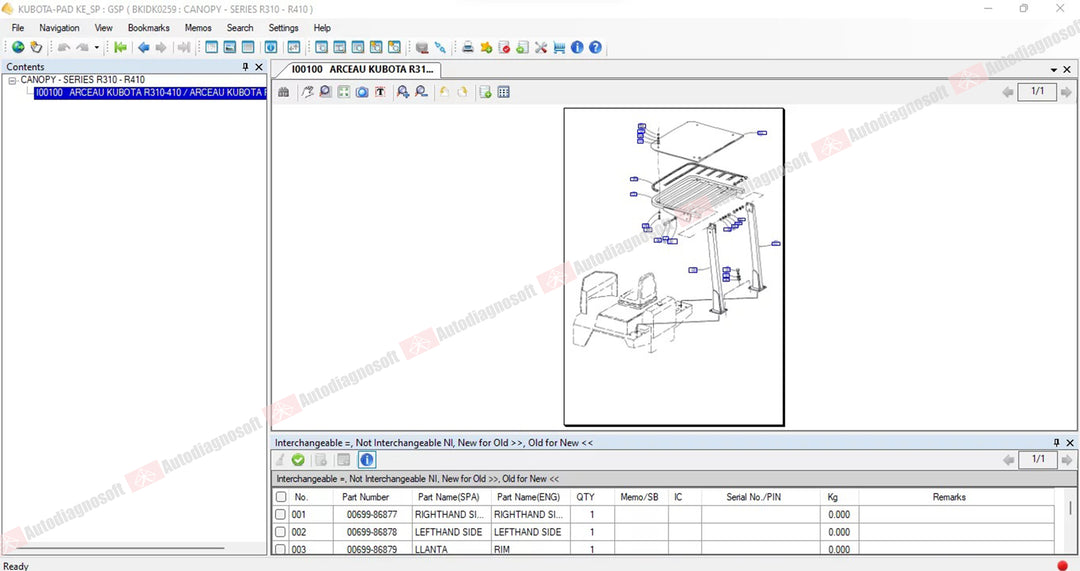
Task: Add bookmark with the star icon
Action: coord(486,47)
